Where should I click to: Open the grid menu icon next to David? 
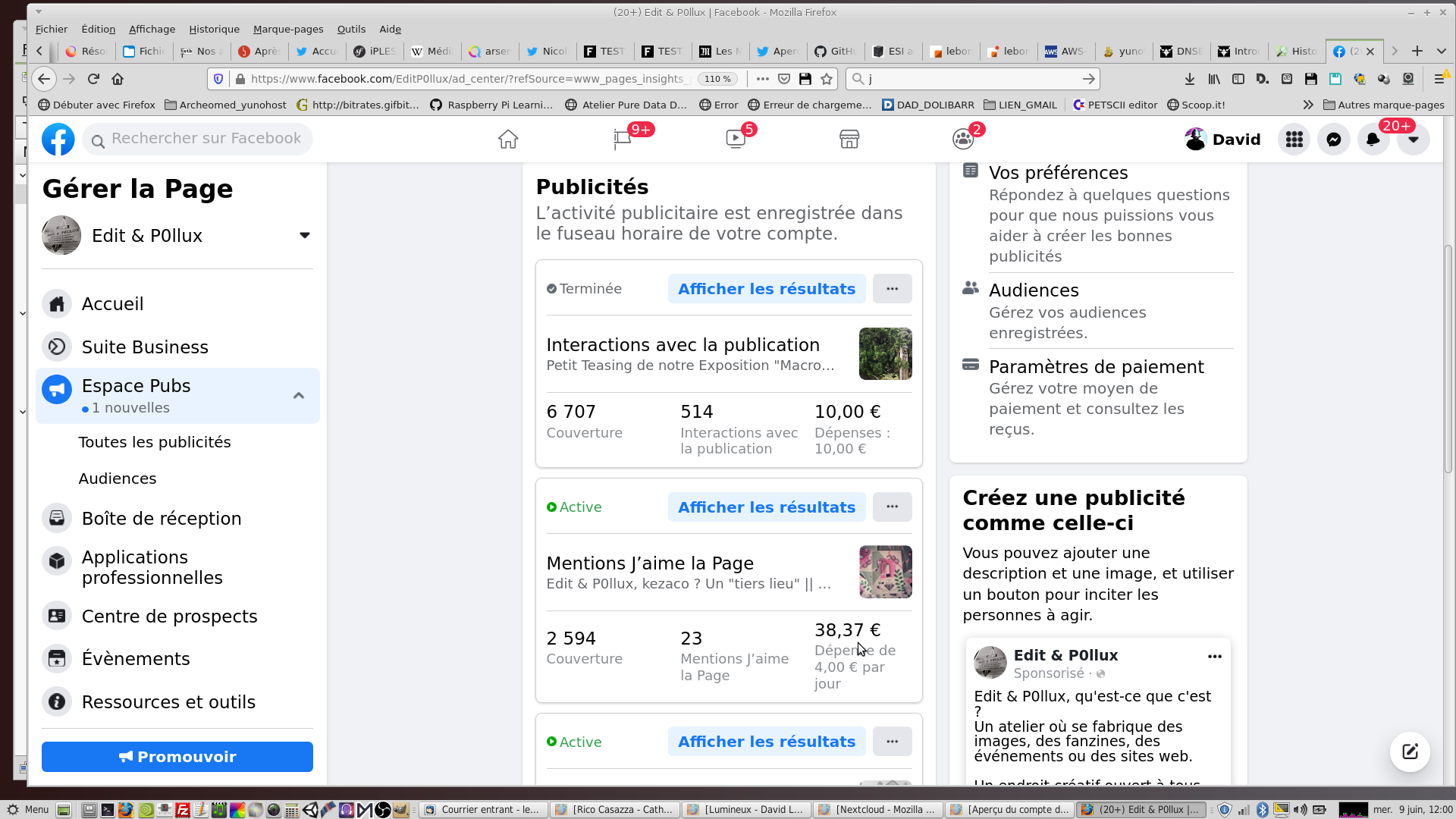point(1294,140)
